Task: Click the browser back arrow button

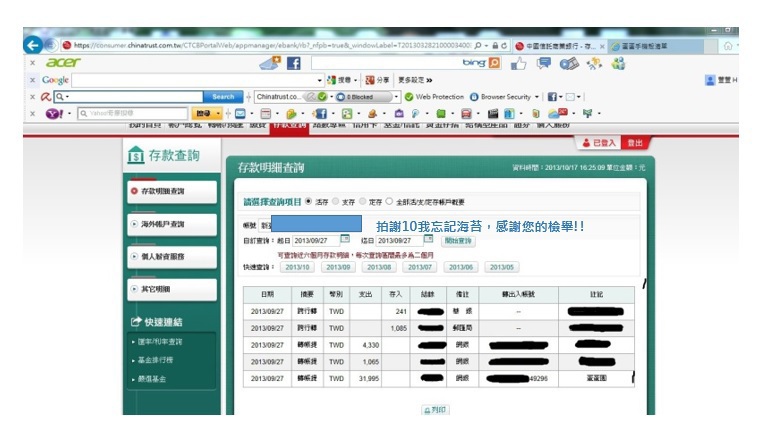Action: tap(33, 45)
